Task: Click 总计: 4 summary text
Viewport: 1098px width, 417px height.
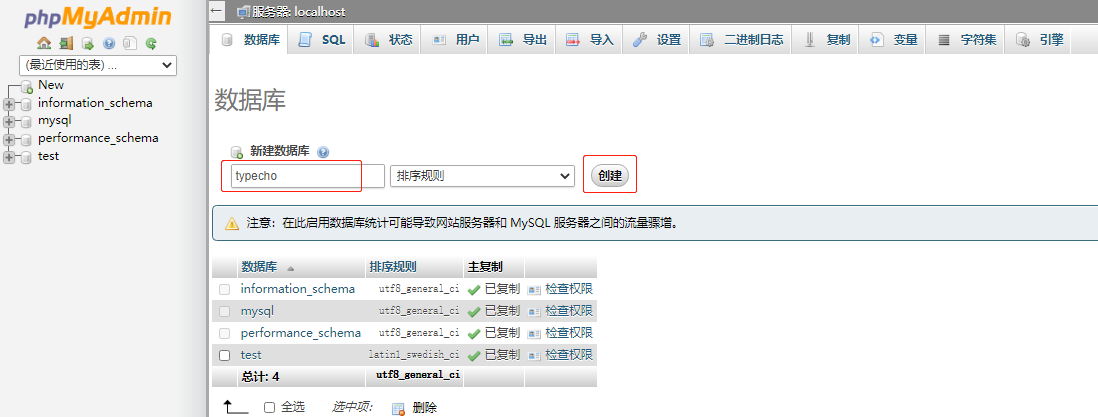Action: click(260, 377)
